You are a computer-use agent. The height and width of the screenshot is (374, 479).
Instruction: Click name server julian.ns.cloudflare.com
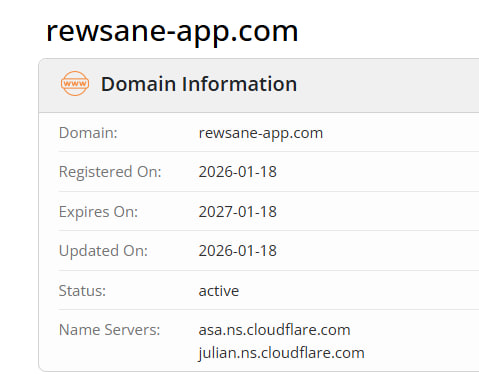281,353
